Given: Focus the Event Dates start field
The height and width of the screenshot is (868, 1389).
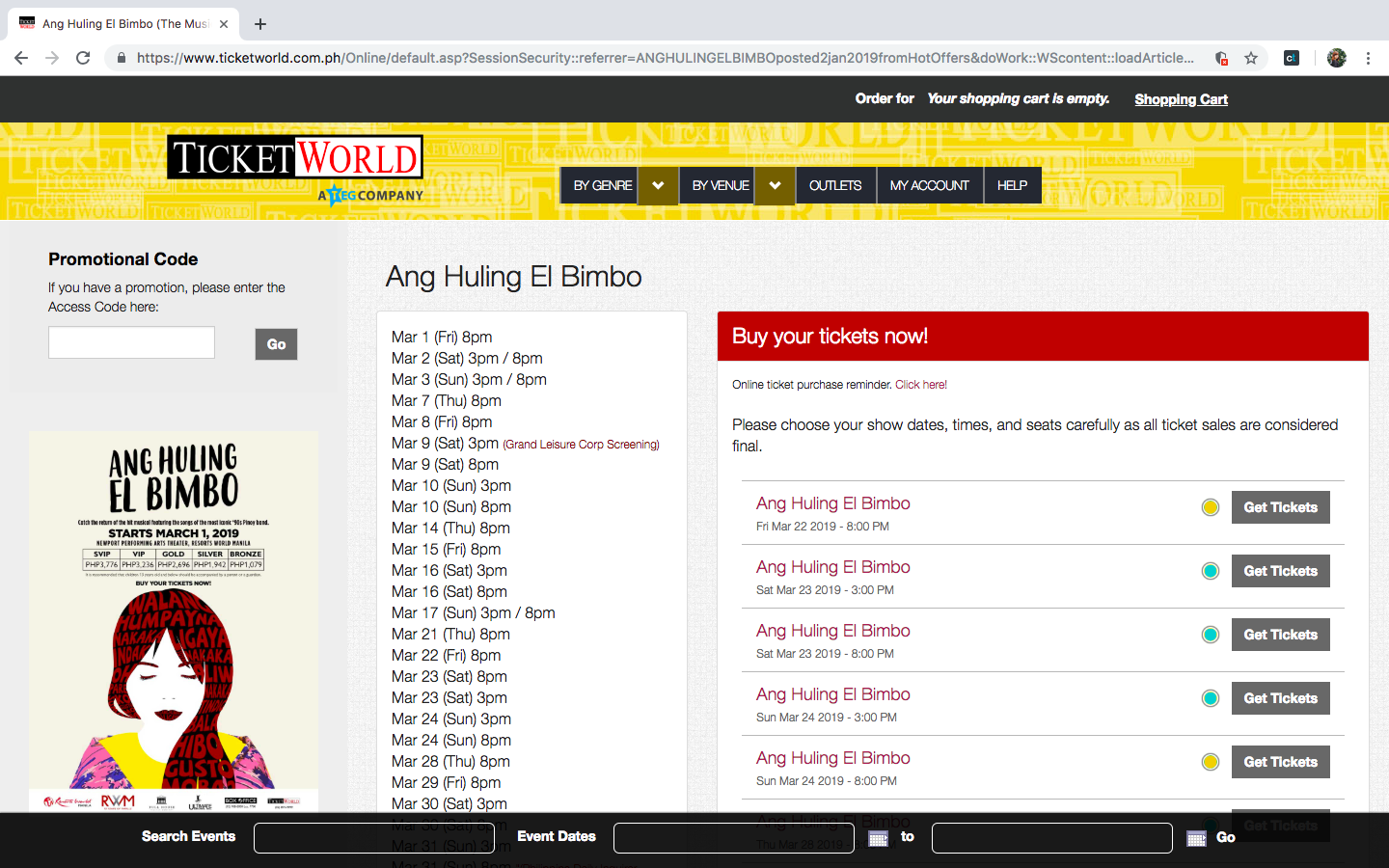Looking at the screenshot, I should point(734,838).
